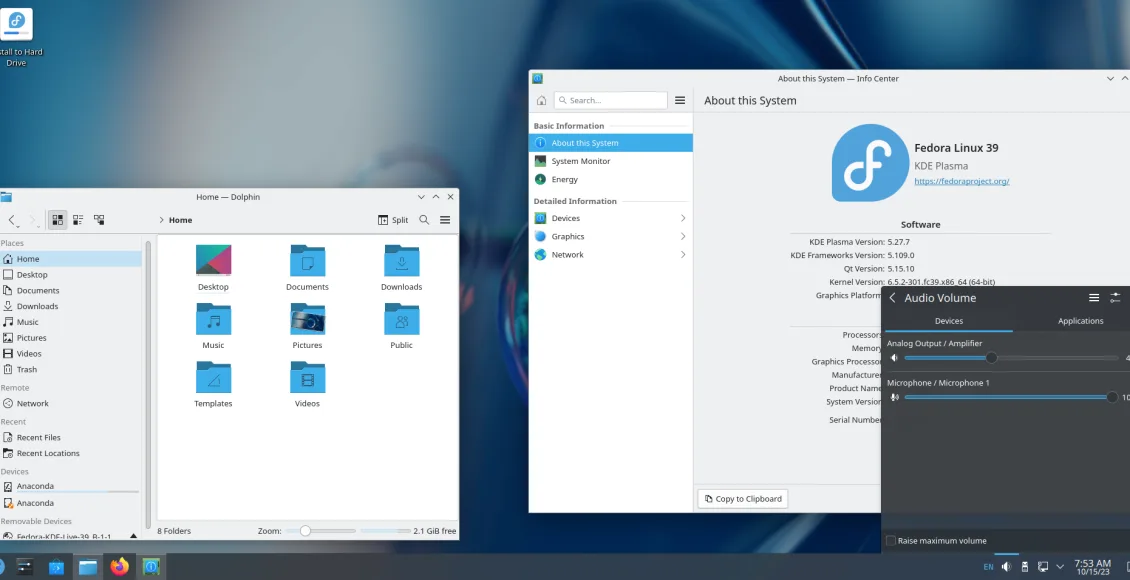Unroll the Info Center titlebar down-arrow
Viewport: 1130px width, 580px height.
tap(1111, 79)
